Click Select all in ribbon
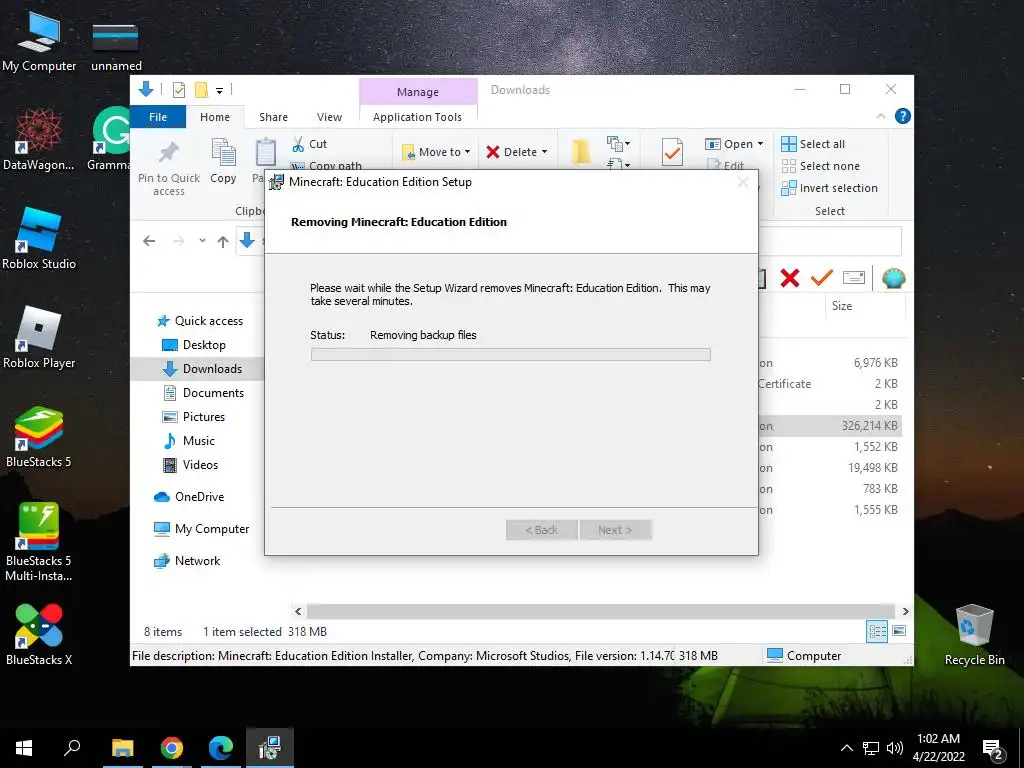1024x768 pixels. (813, 144)
